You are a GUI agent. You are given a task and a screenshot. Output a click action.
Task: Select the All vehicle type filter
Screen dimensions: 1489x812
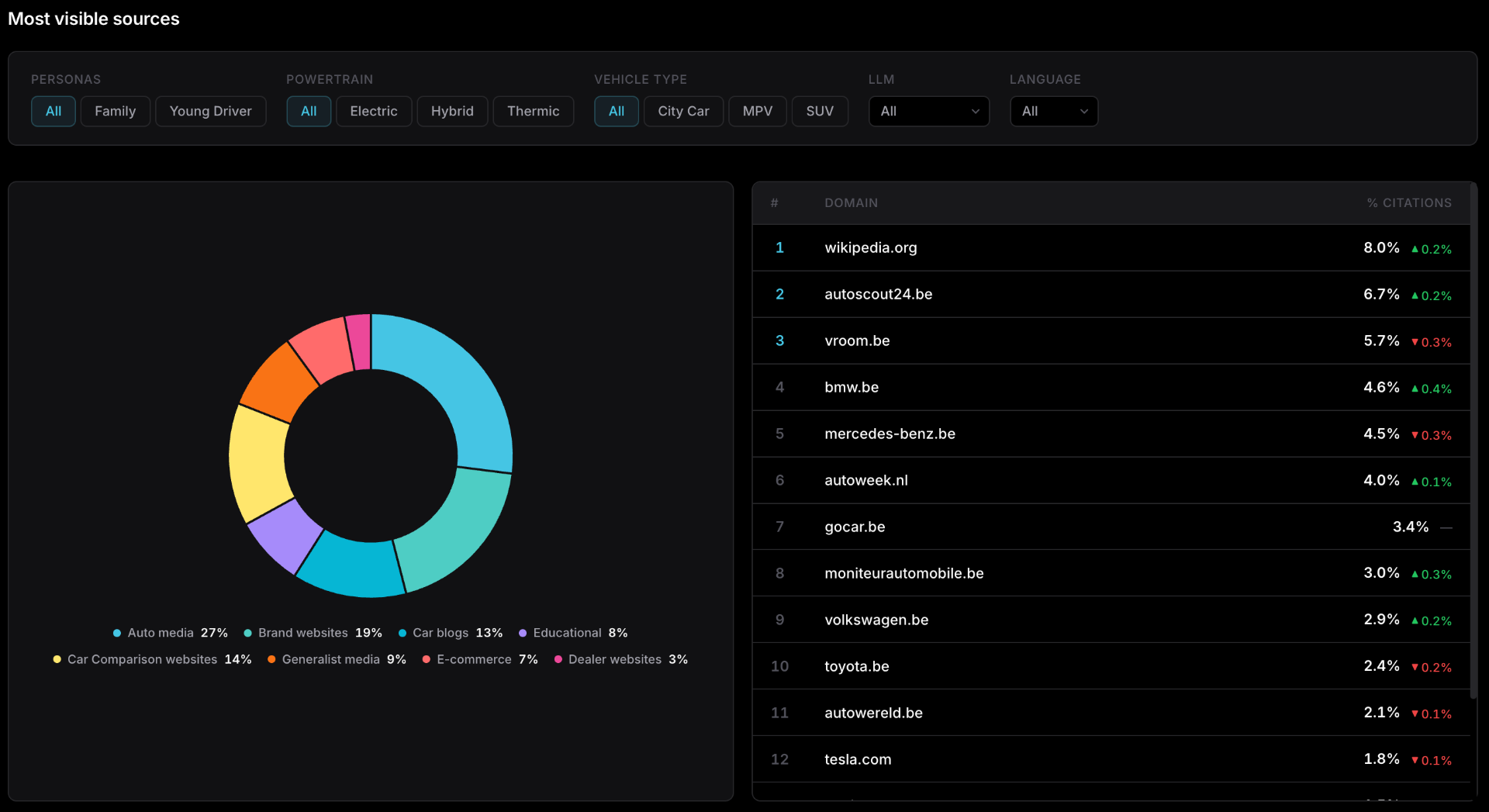[x=617, y=111]
